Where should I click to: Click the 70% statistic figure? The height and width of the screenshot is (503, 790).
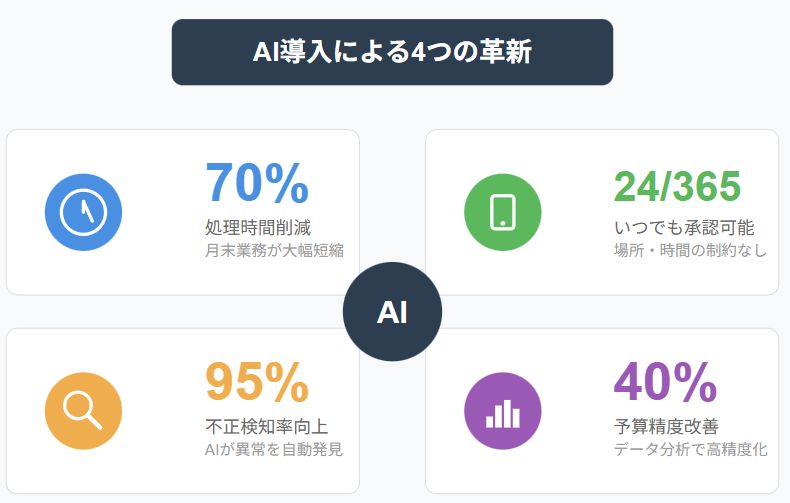pyautogui.click(x=257, y=183)
